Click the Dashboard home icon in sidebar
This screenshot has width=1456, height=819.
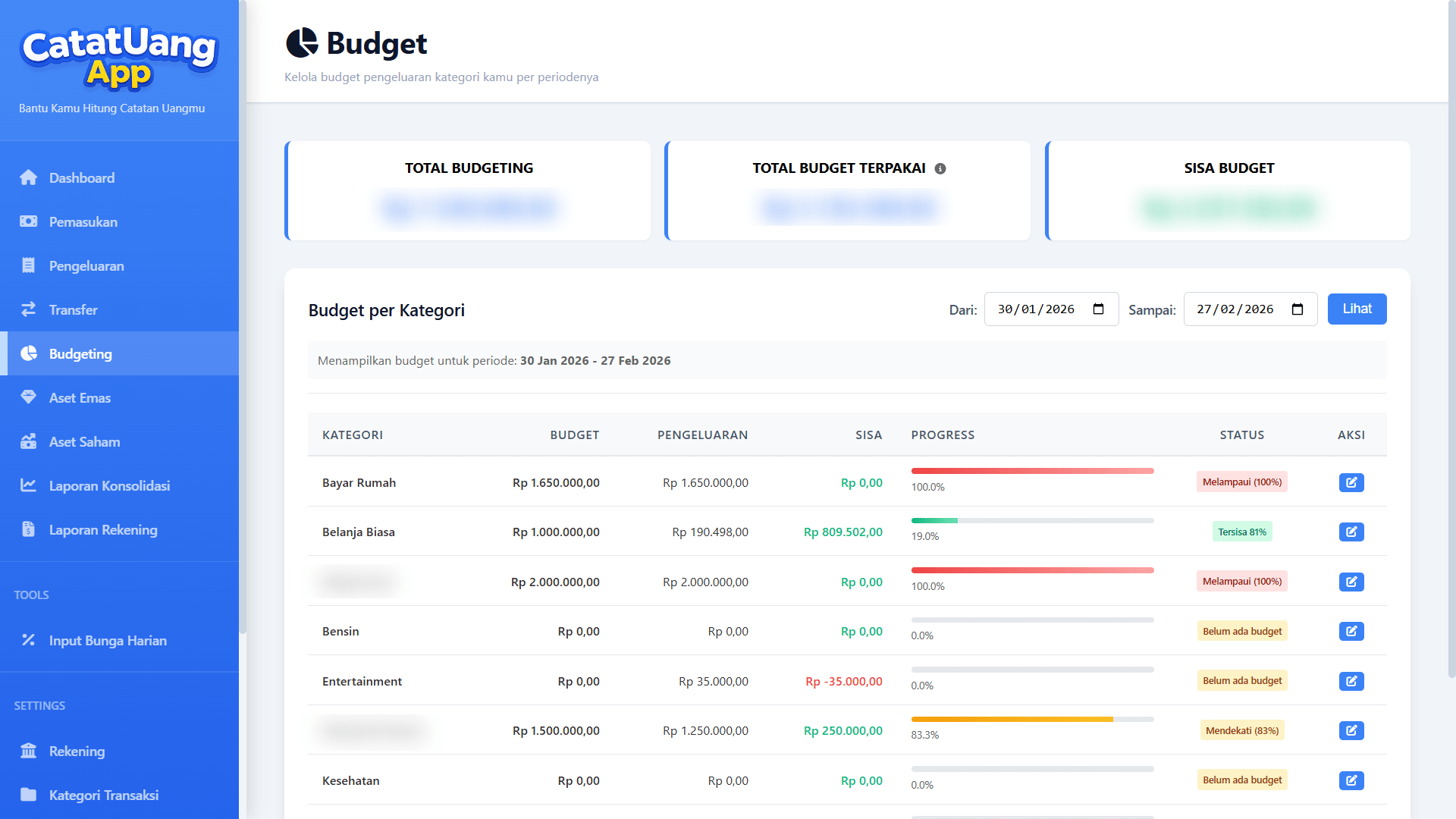pos(29,177)
